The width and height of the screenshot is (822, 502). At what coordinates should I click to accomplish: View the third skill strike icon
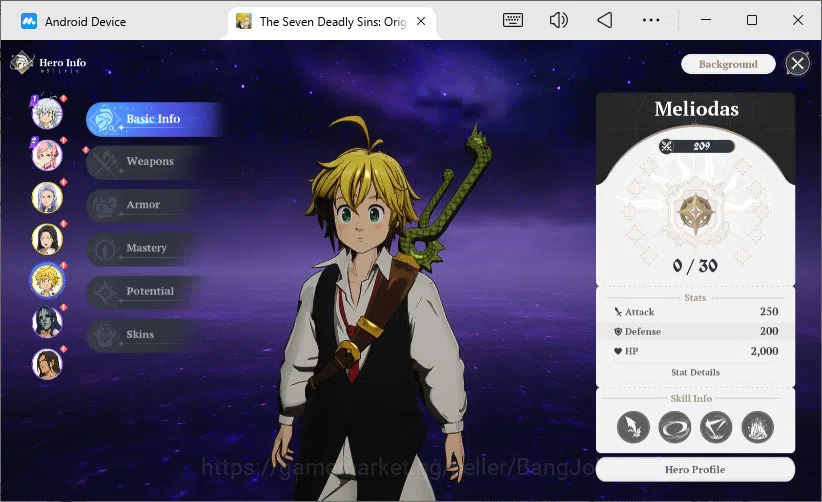[x=716, y=427]
